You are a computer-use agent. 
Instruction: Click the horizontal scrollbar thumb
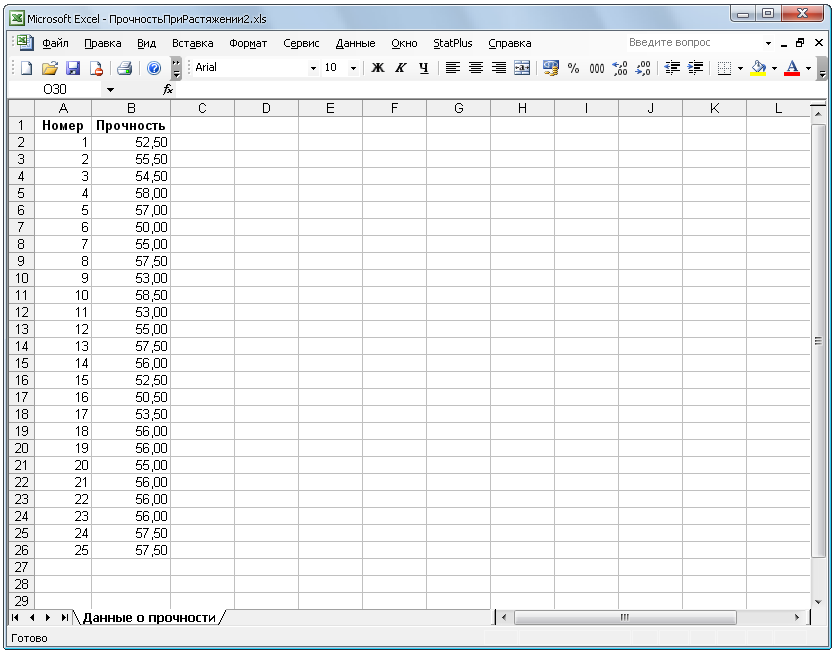pos(625,617)
